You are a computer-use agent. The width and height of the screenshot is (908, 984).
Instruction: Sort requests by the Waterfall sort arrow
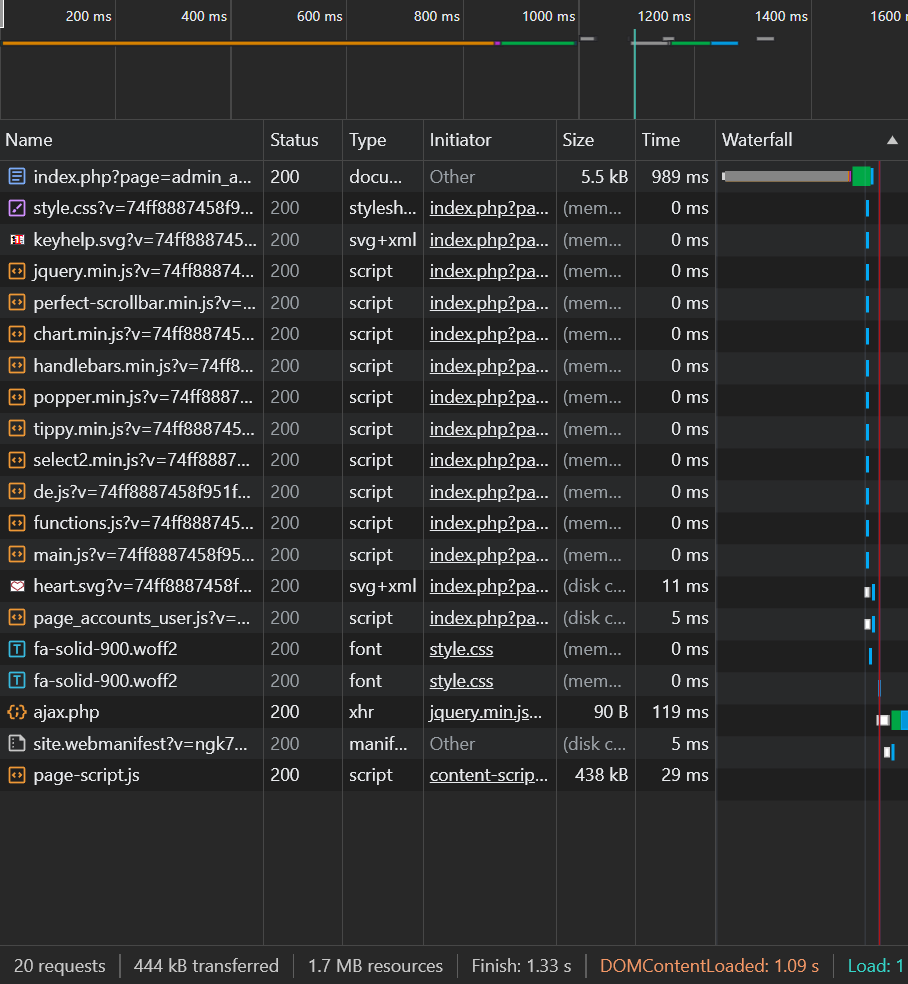[892, 140]
